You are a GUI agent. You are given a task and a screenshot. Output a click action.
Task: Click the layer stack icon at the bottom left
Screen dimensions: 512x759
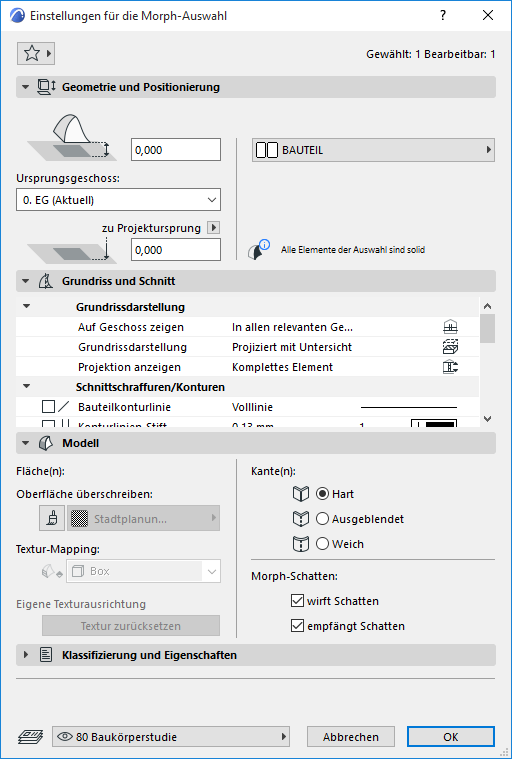pyautogui.click(x=30, y=737)
